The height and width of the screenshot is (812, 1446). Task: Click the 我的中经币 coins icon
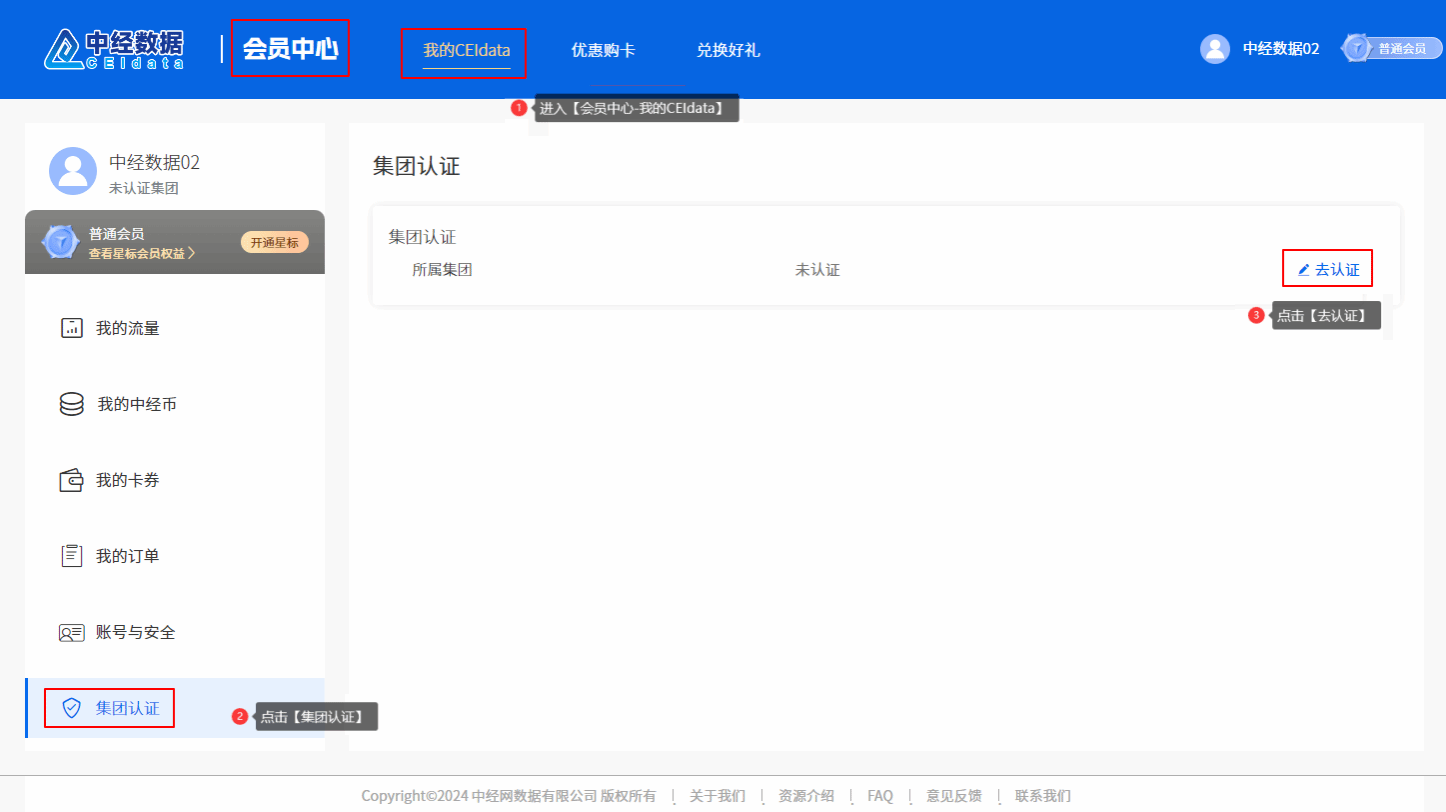coord(72,404)
